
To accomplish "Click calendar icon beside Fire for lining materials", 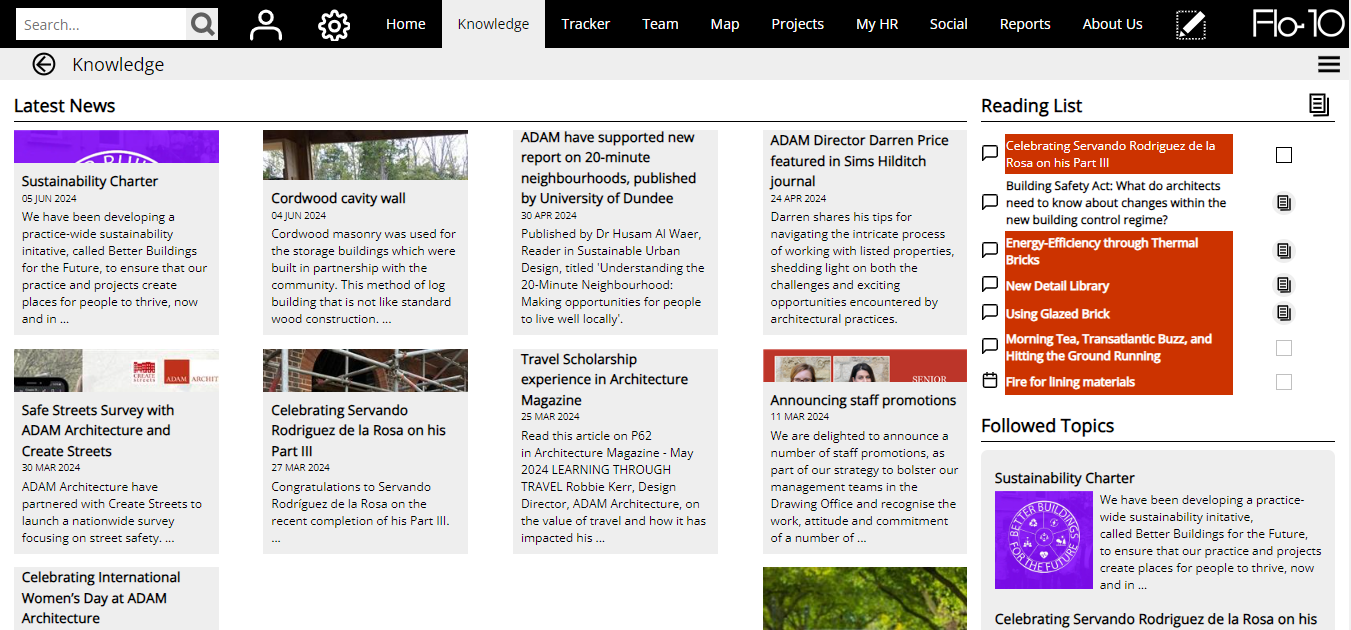I will point(990,381).
